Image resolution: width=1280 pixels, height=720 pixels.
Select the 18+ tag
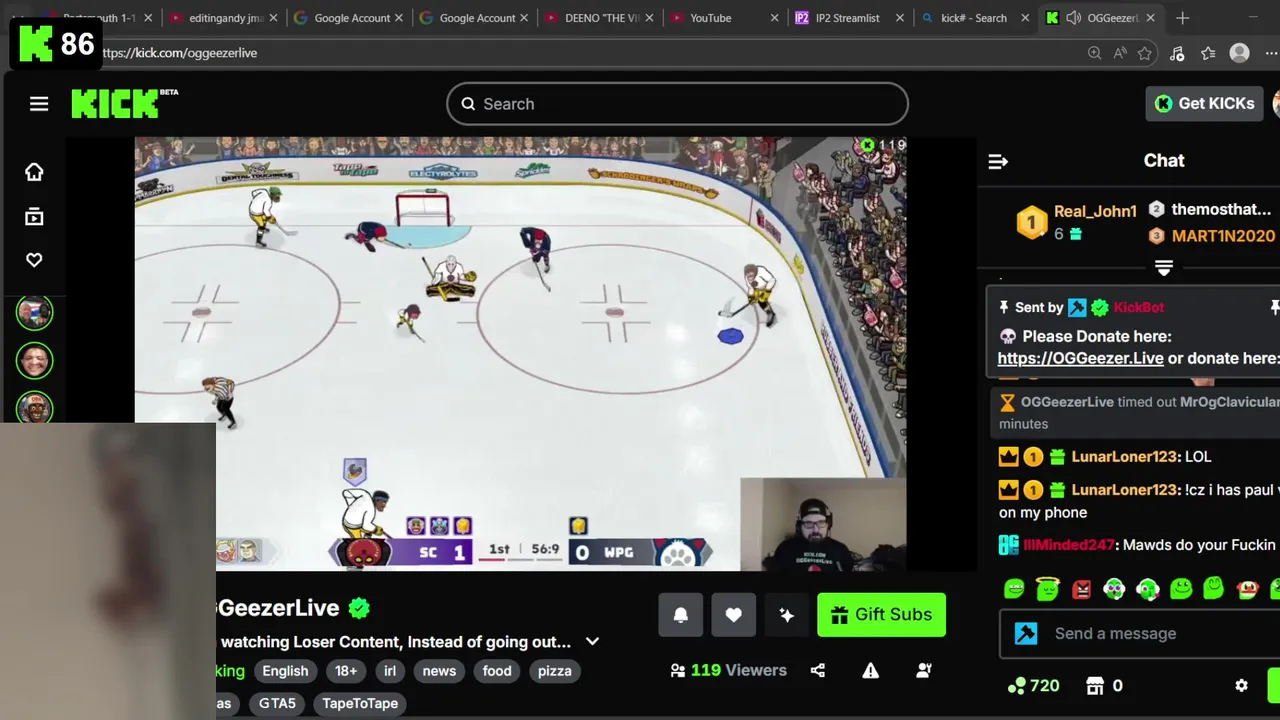(346, 671)
